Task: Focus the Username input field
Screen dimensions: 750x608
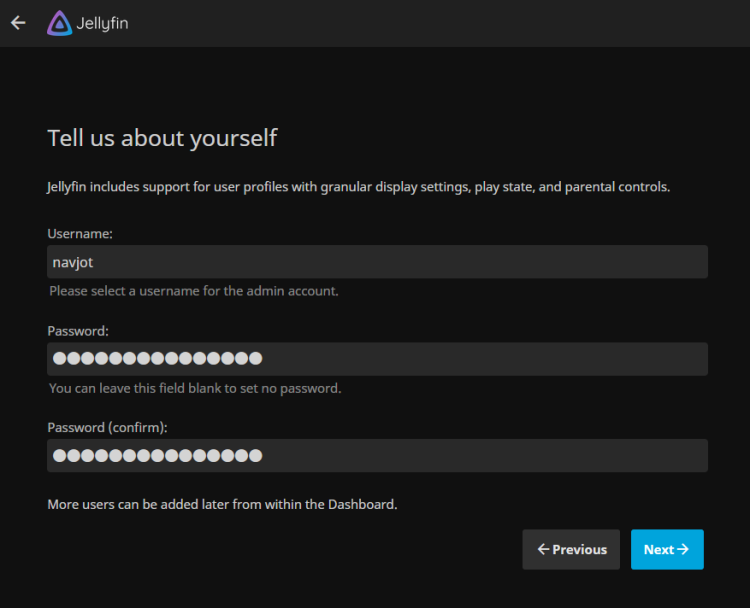Action: pos(377,262)
